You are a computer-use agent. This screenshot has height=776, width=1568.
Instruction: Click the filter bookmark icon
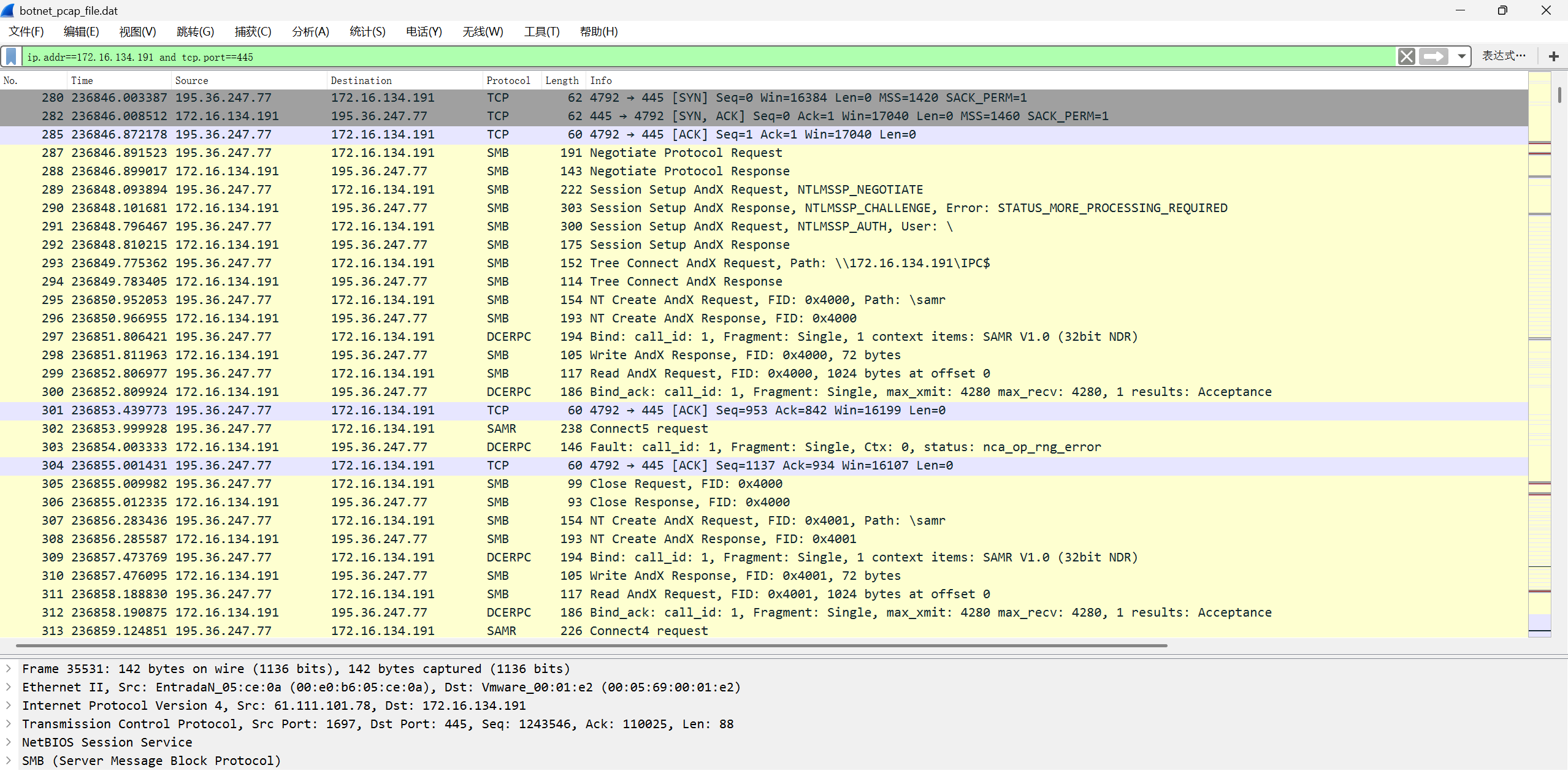[11, 56]
